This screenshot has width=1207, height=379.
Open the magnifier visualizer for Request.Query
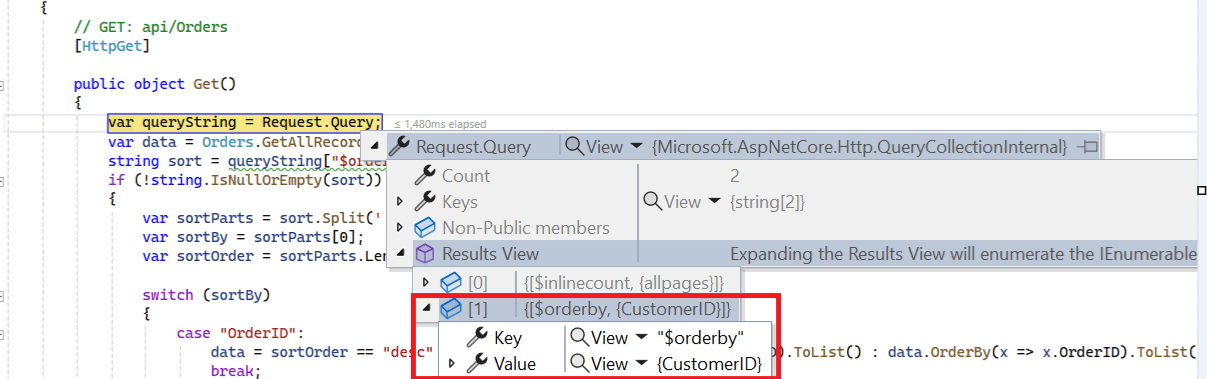[574, 147]
